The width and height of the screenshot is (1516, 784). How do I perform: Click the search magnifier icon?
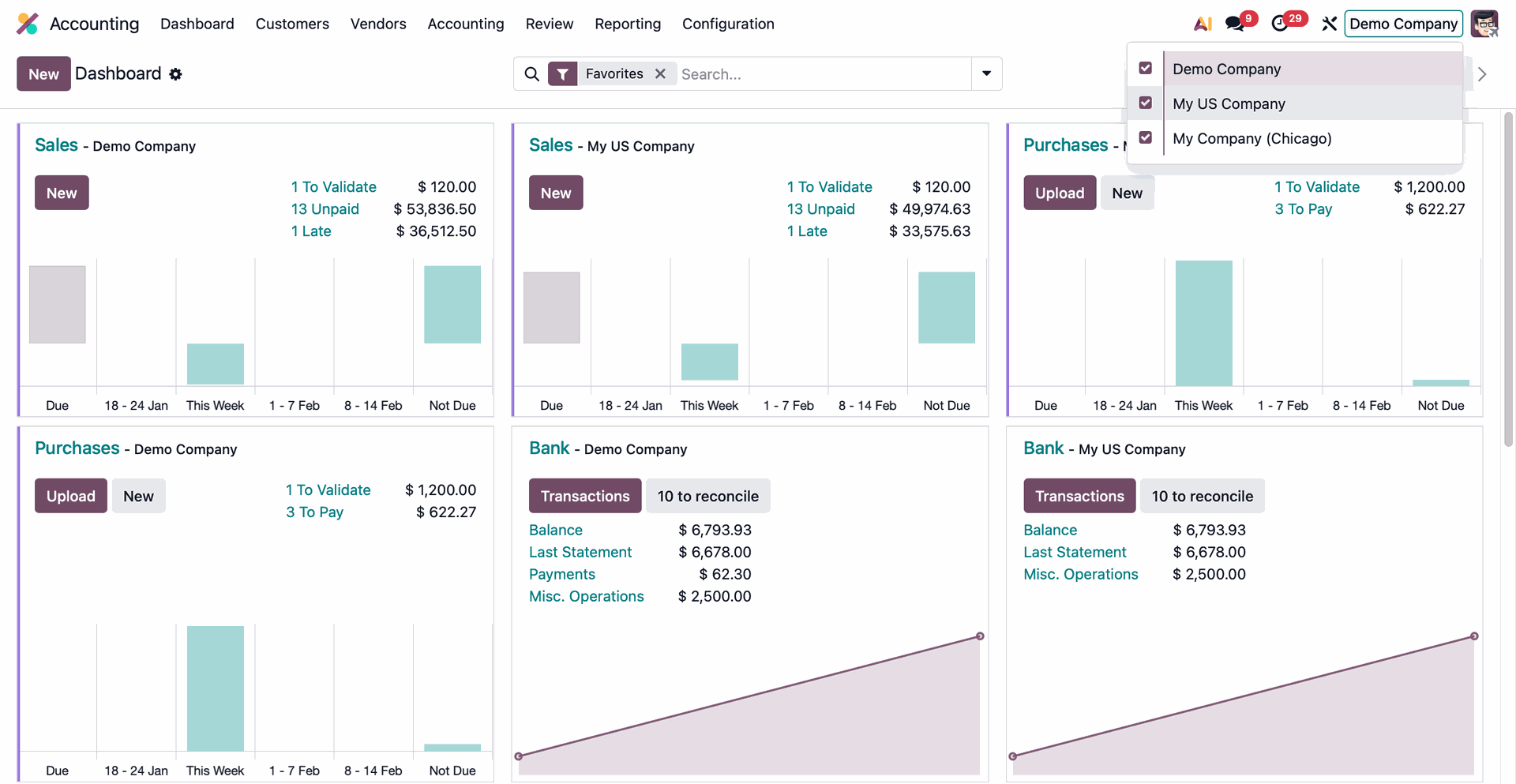click(532, 74)
